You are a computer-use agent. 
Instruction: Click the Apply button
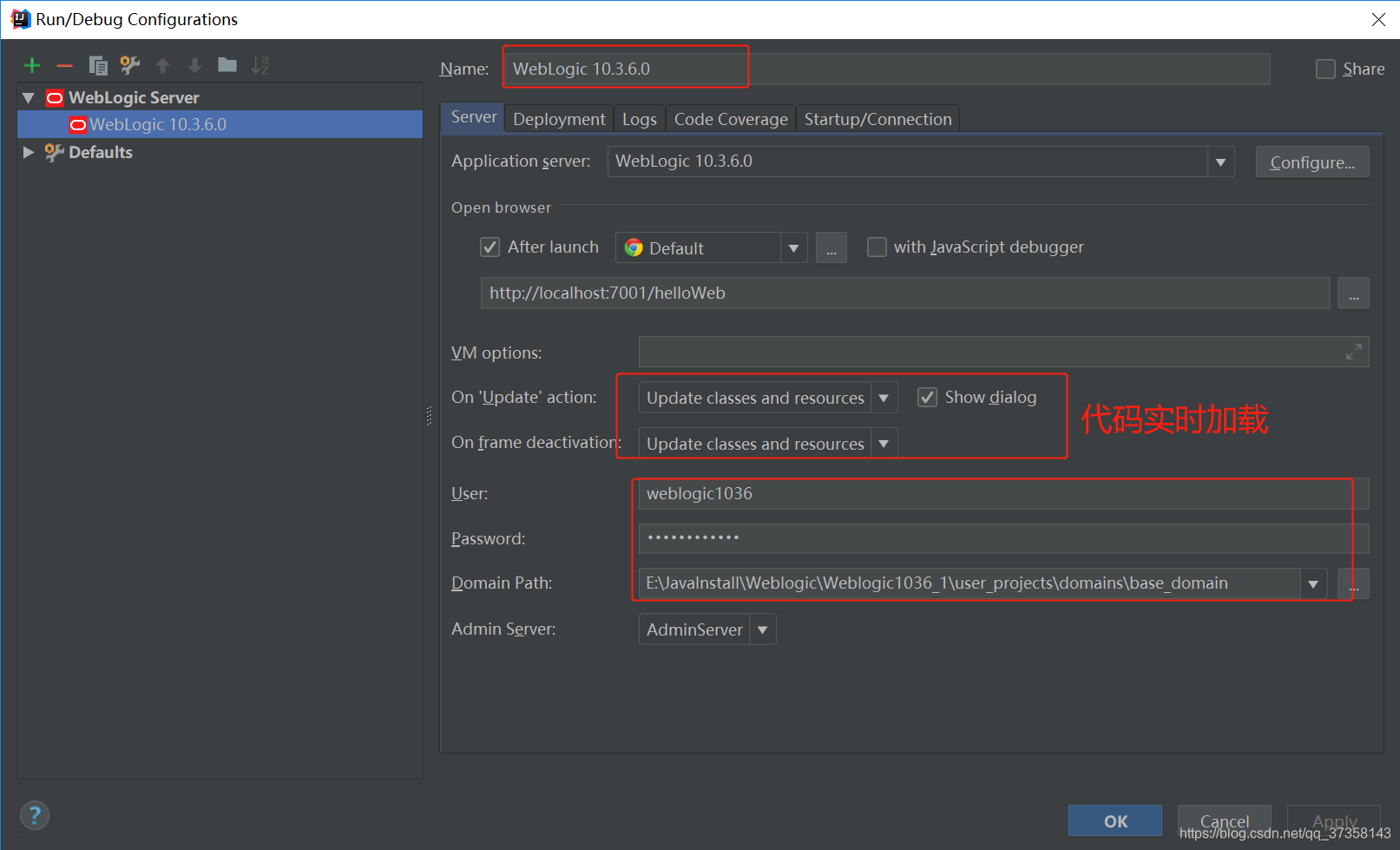coord(1334,820)
